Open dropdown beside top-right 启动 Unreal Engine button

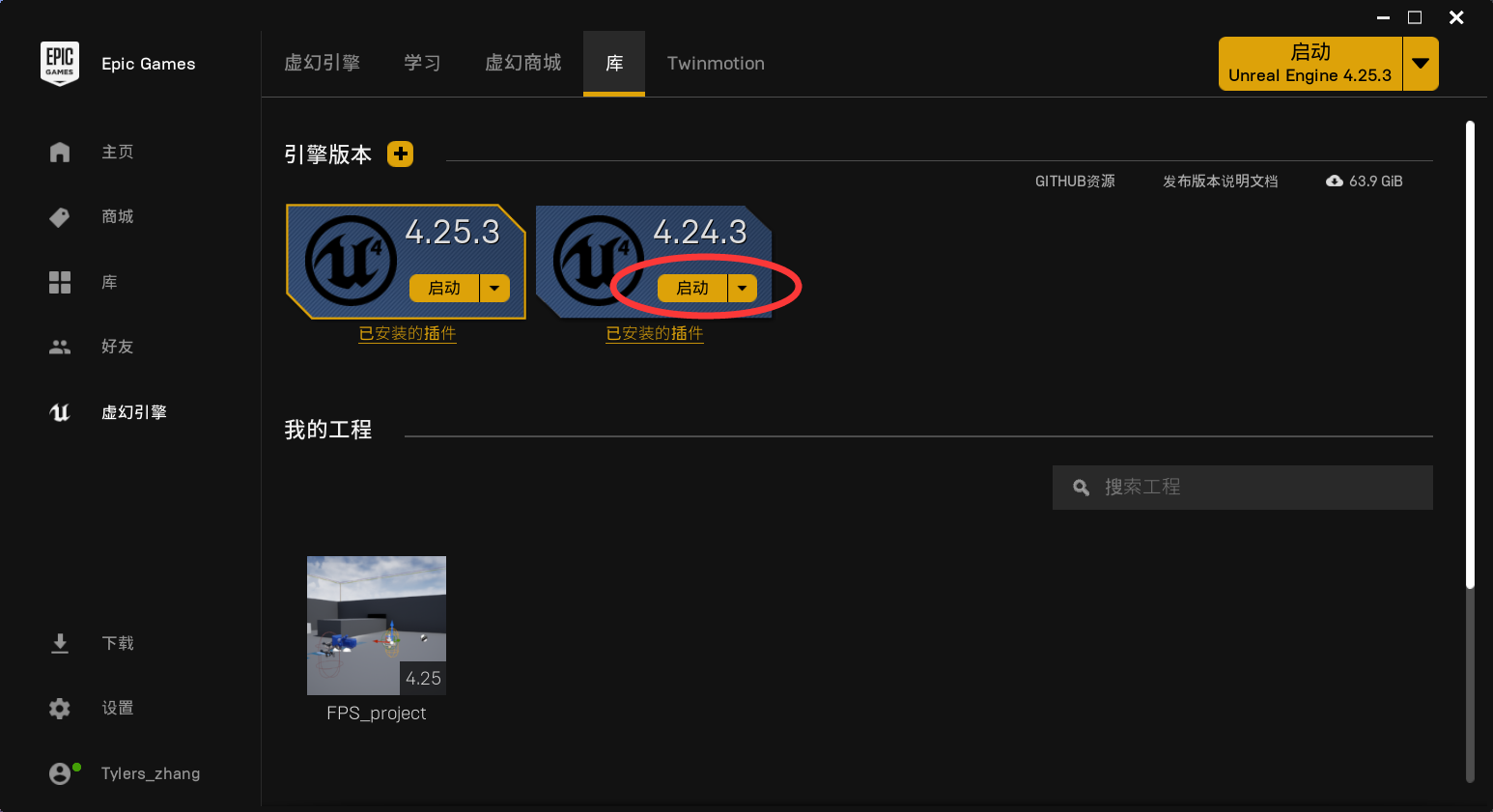coord(1421,64)
